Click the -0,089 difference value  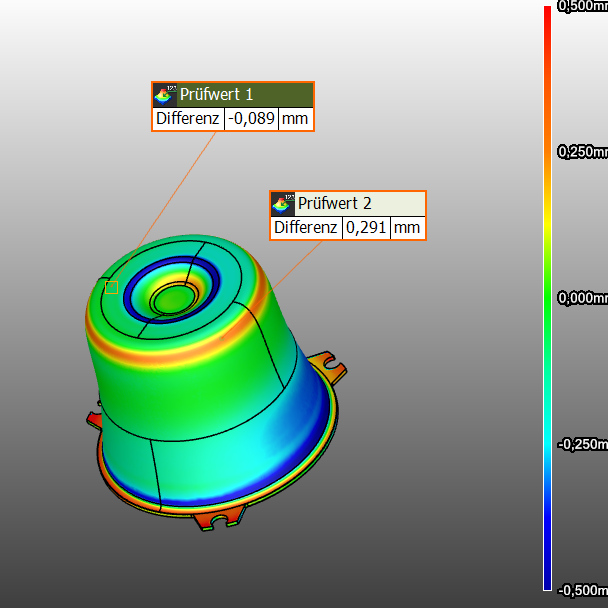252,119
